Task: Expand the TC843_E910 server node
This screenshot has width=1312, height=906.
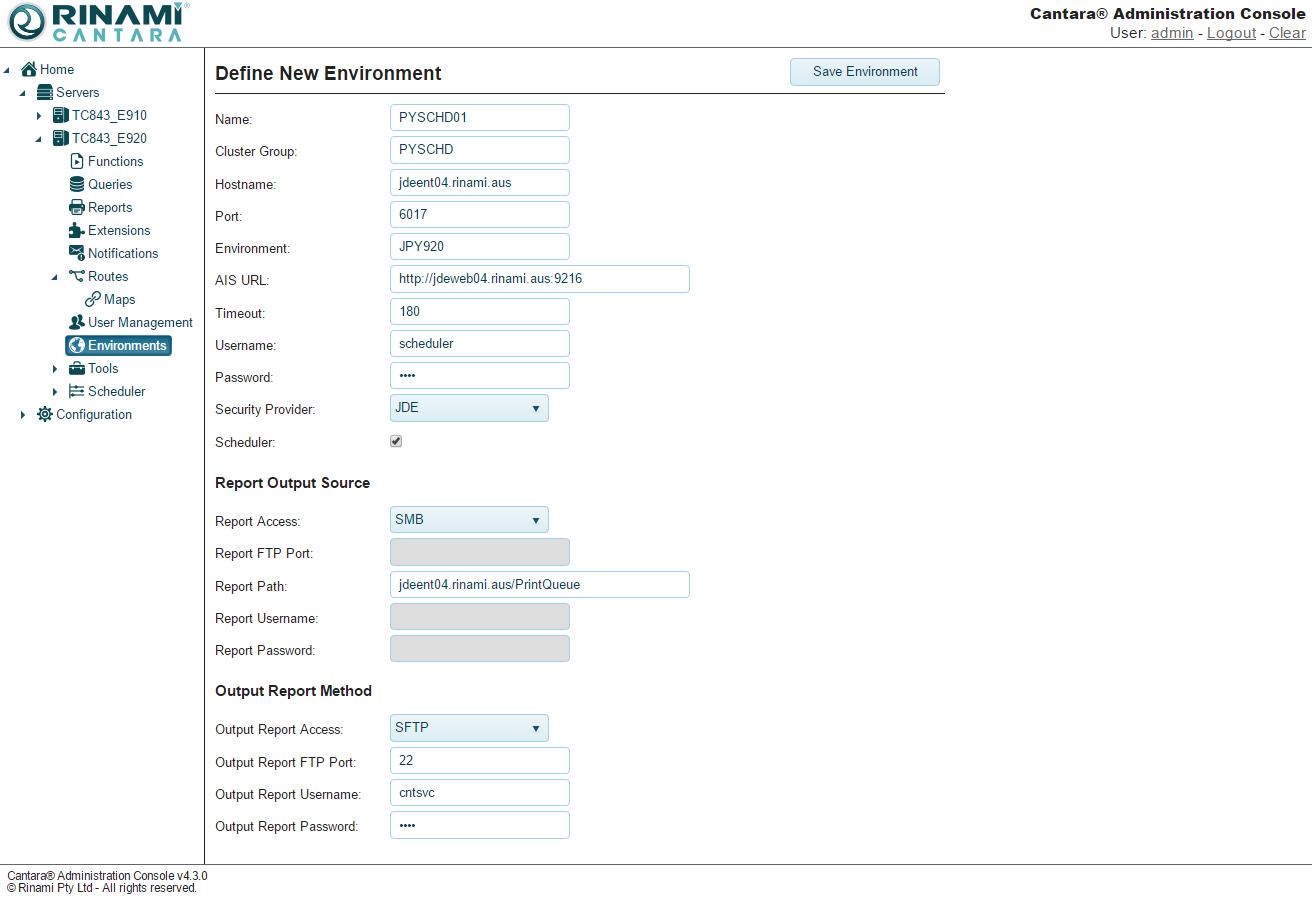Action: 39,116
